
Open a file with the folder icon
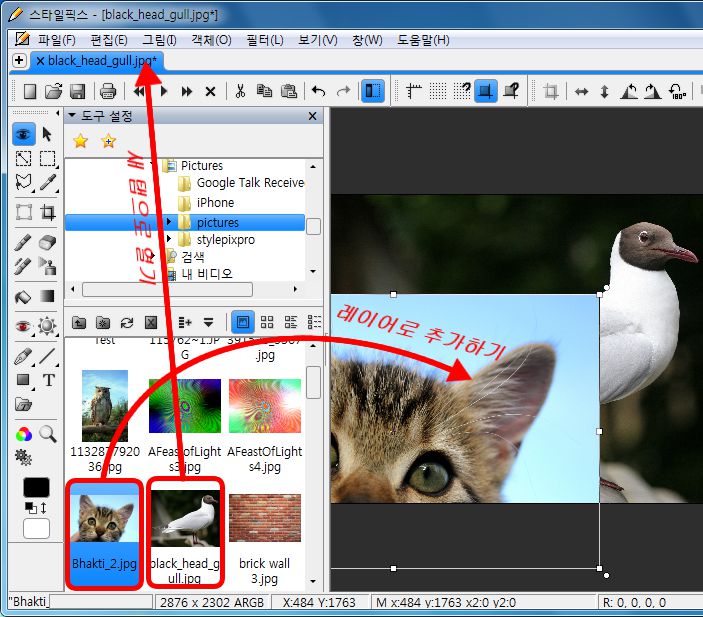pos(53,91)
